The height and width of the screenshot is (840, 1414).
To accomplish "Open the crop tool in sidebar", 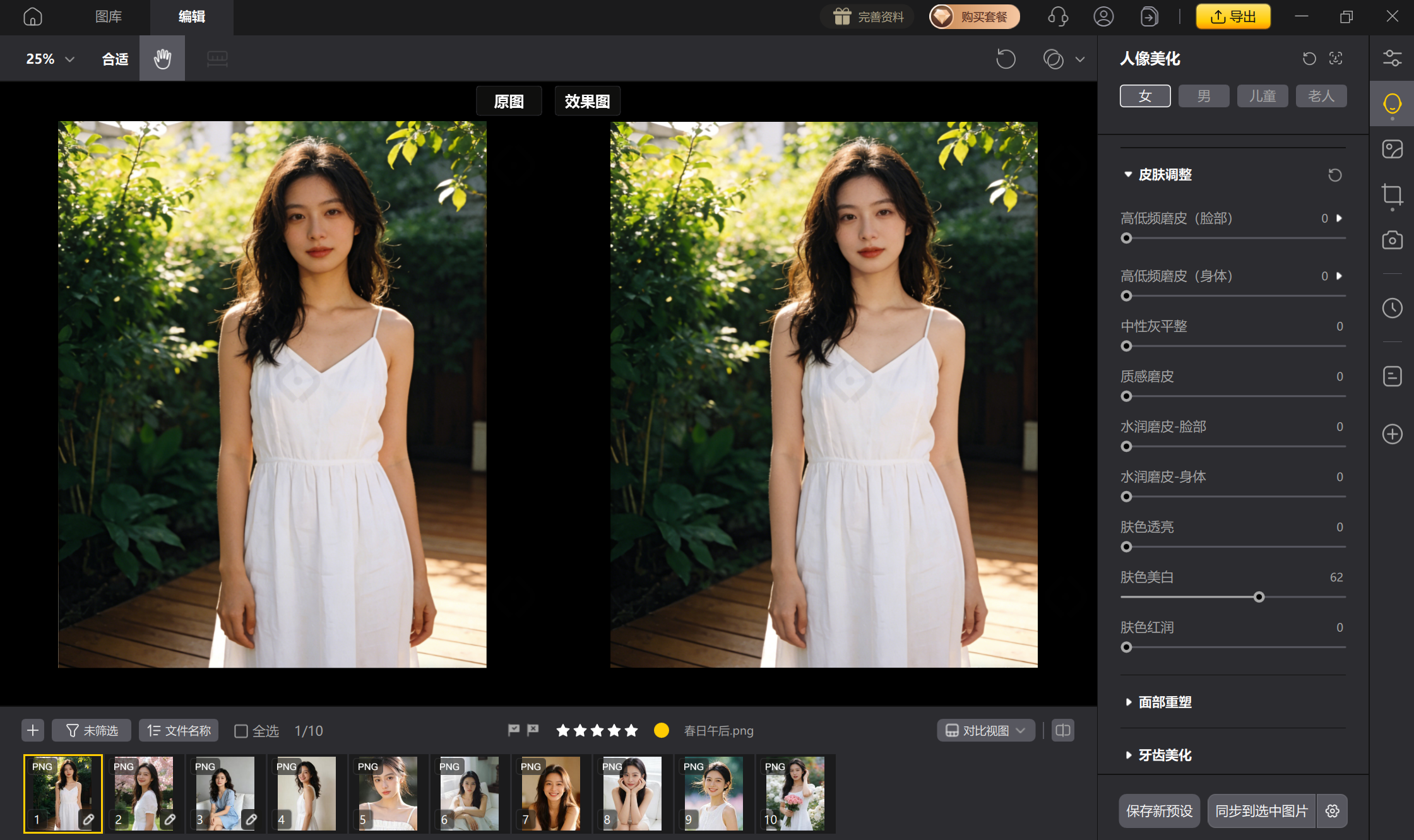I will pyautogui.click(x=1392, y=195).
